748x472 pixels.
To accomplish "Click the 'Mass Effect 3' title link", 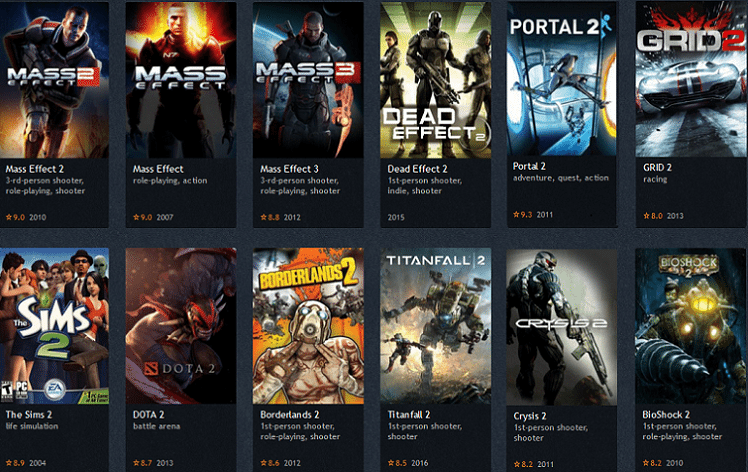I will [x=289, y=169].
